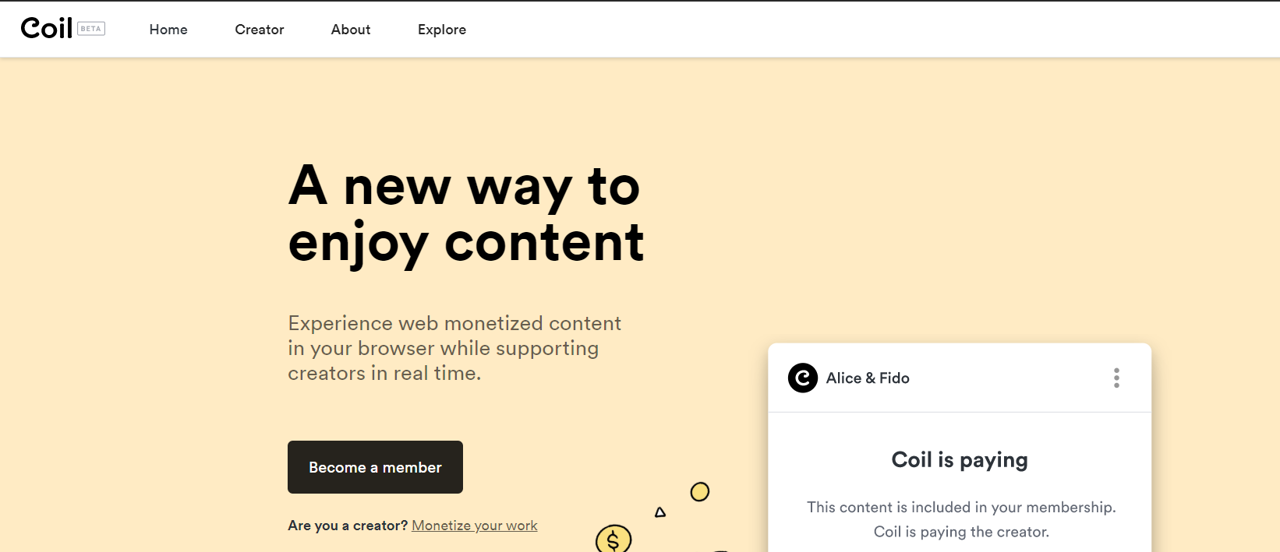Click "This content is included in your membership" text

pos(961,507)
